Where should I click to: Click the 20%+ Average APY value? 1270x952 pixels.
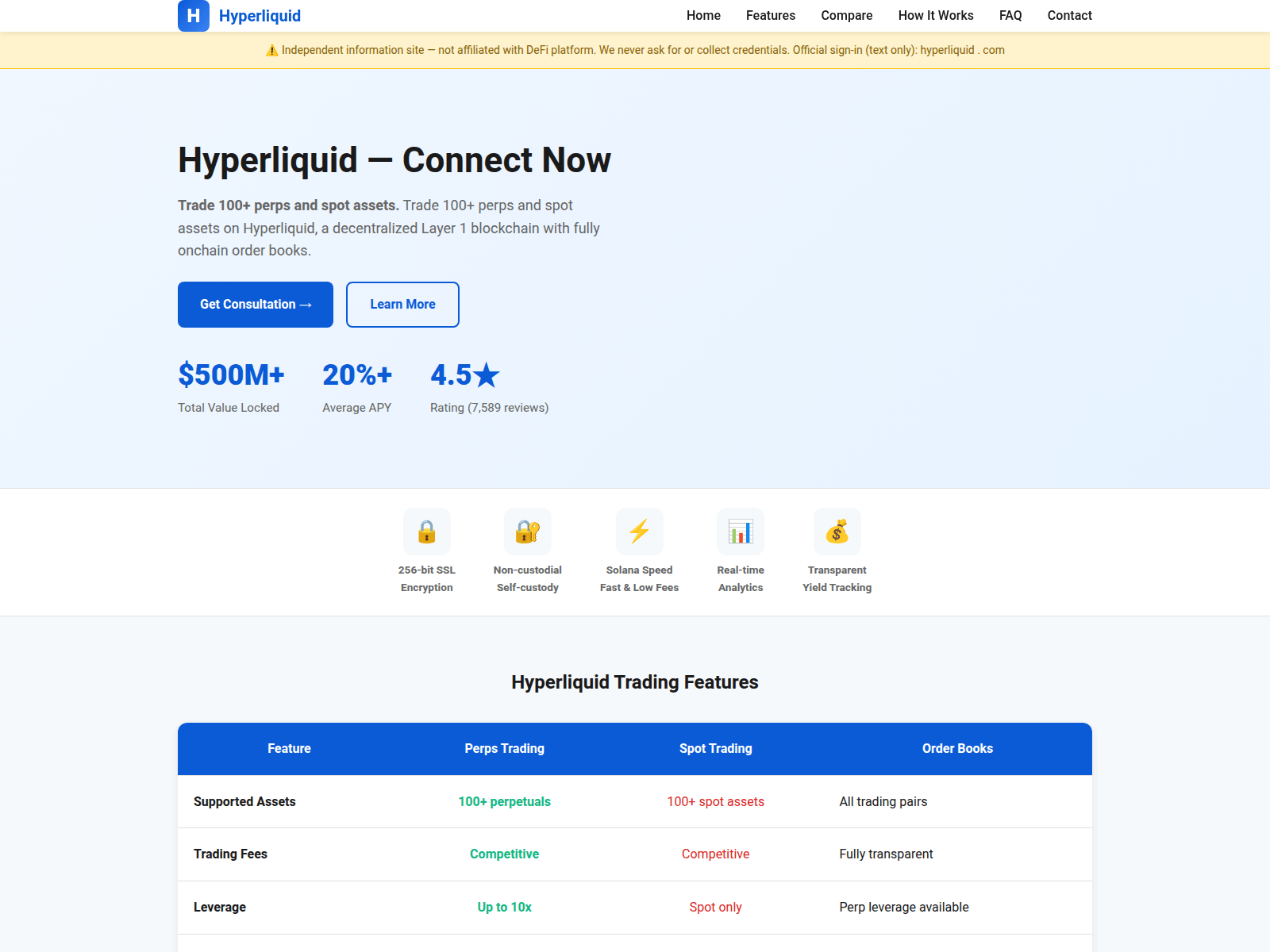click(x=357, y=375)
